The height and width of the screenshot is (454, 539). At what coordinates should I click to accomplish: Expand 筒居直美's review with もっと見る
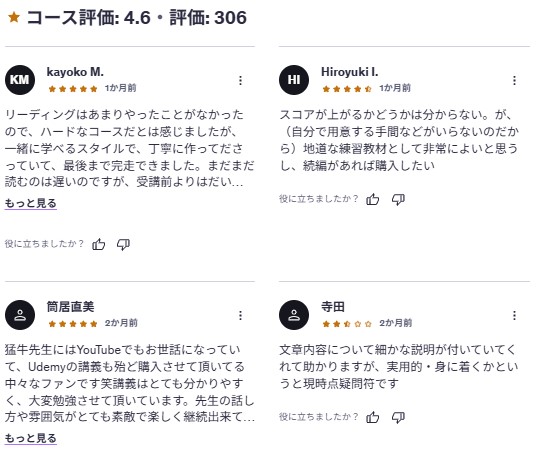(31, 438)
